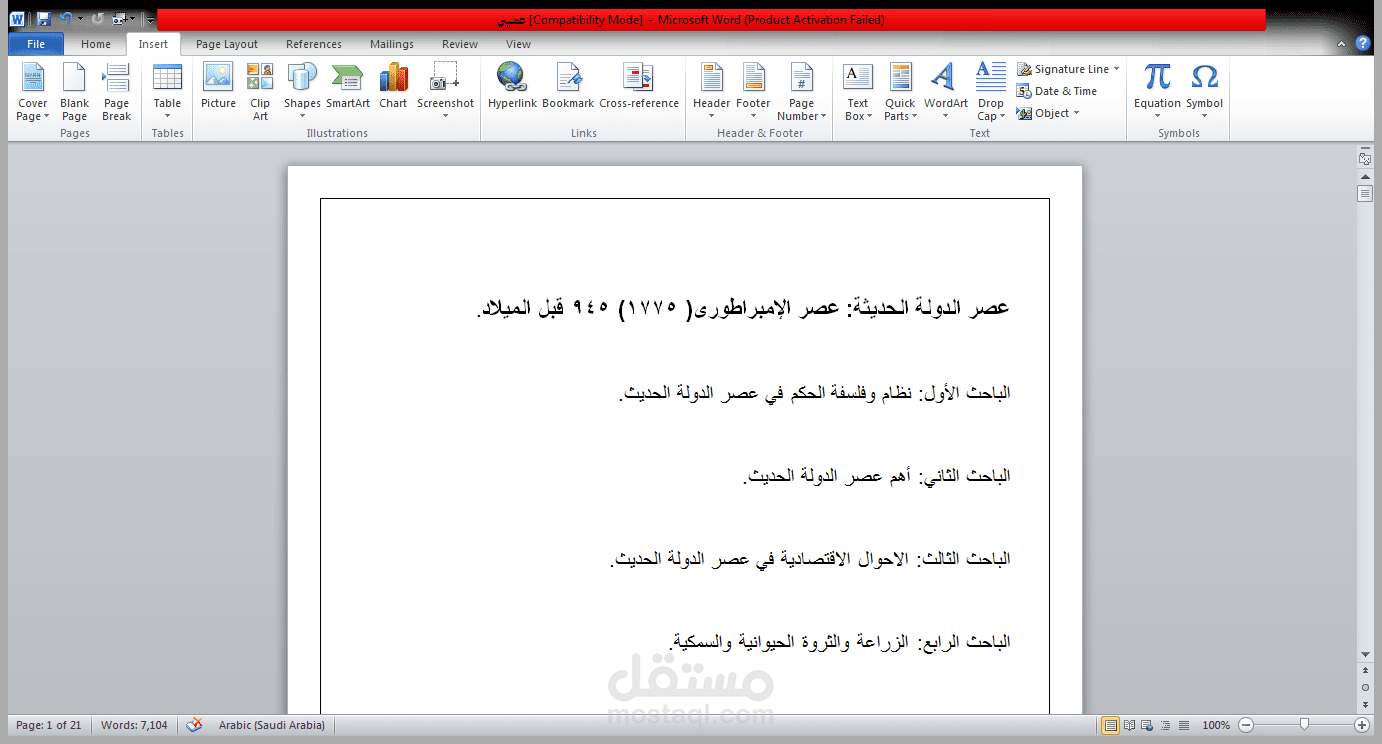The width and height of the screenshot is (1382, 744).
Task: Open word count from Words: 7,104
Action: point(134,725)
